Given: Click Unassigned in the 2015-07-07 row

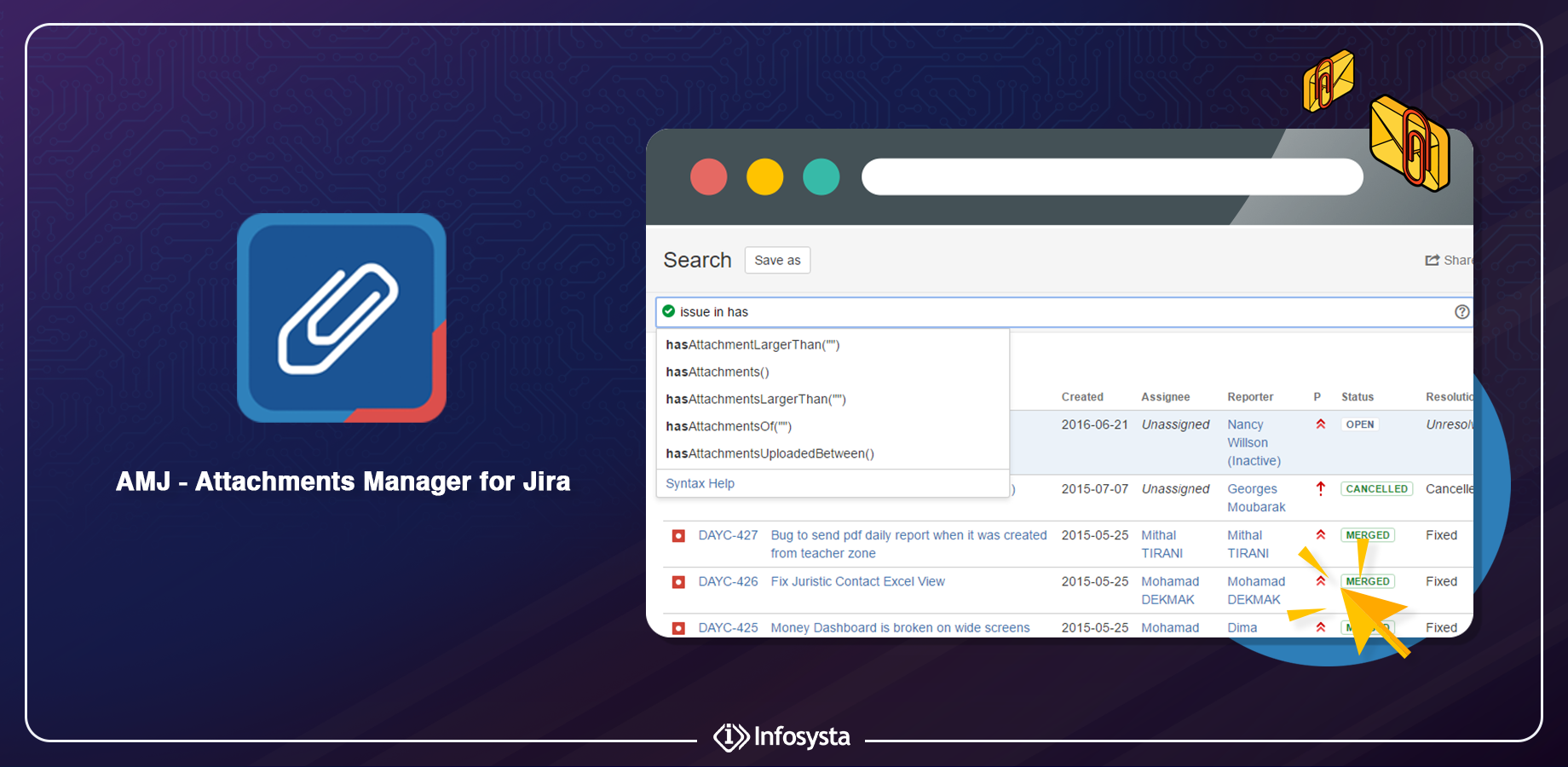Looking at the screenshot, I should click(x=1175, y=489).
